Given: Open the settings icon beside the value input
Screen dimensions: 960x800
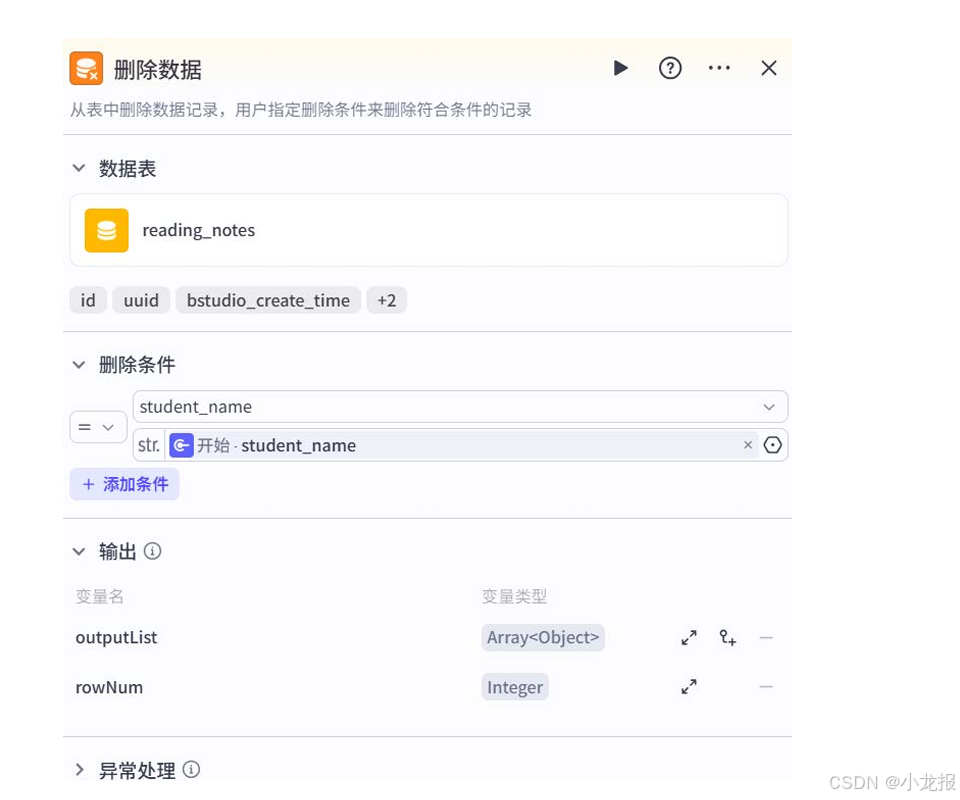Looking at the screenshot, I should pyautogui.click(x=772, y=445).
